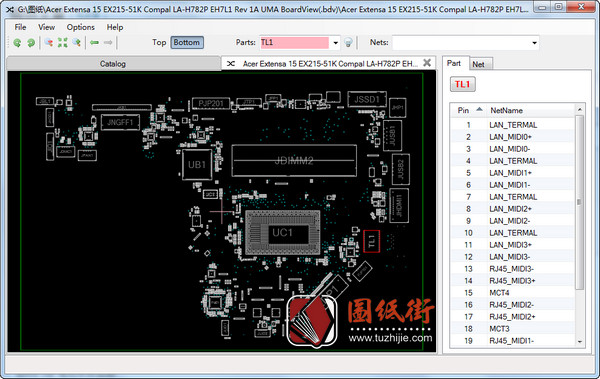Switch board side to Top
The width and height of the screenshot is (600, 379).
159,42
